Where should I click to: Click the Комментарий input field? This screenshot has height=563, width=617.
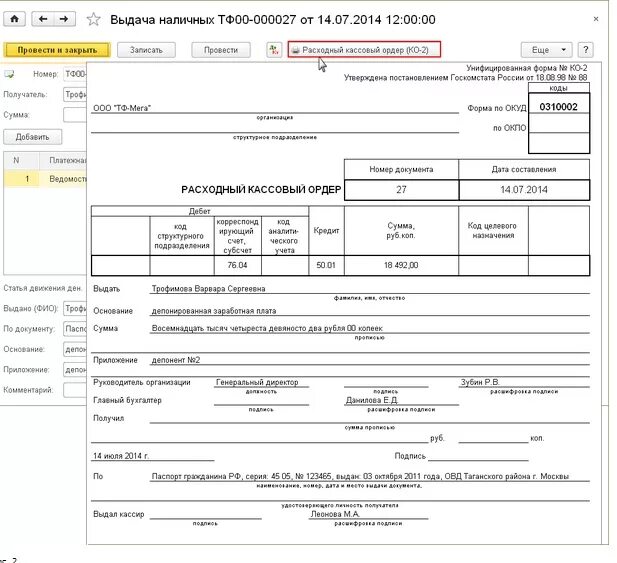pos(75,390)
